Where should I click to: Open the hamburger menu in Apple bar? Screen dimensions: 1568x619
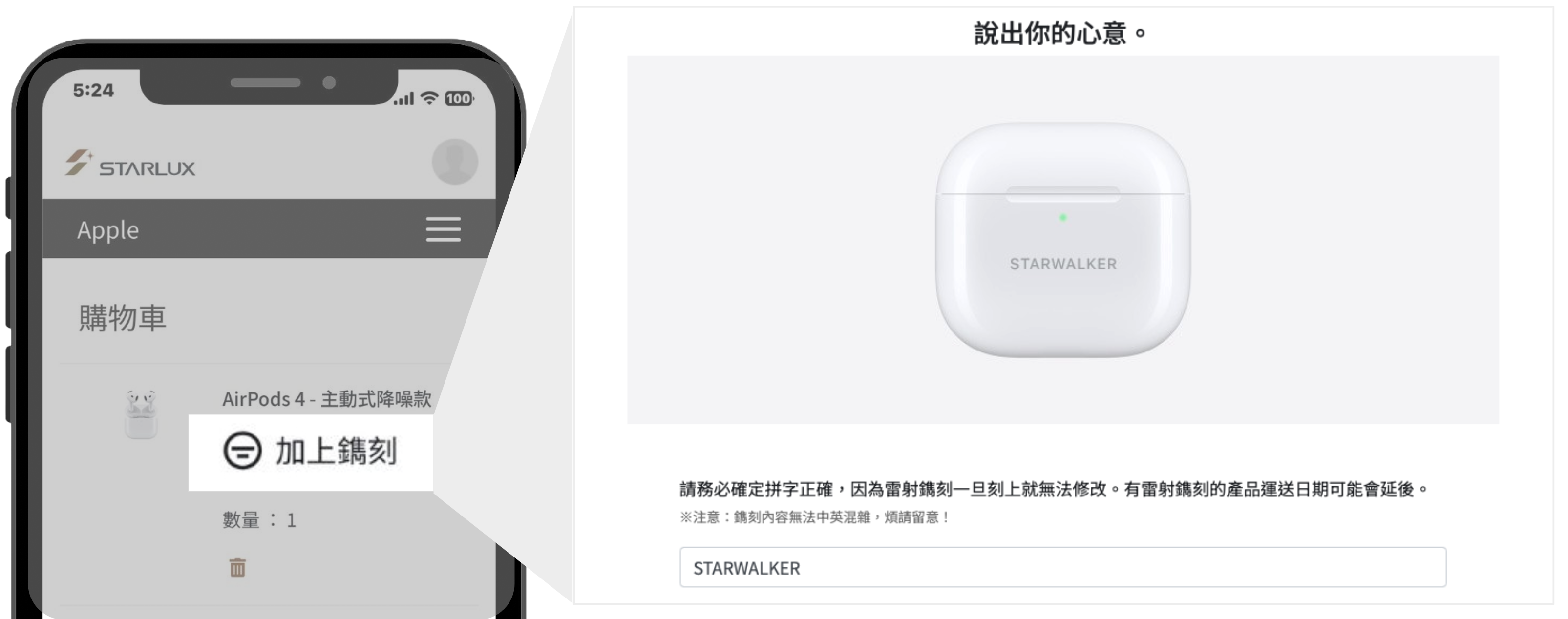(443, 229)
